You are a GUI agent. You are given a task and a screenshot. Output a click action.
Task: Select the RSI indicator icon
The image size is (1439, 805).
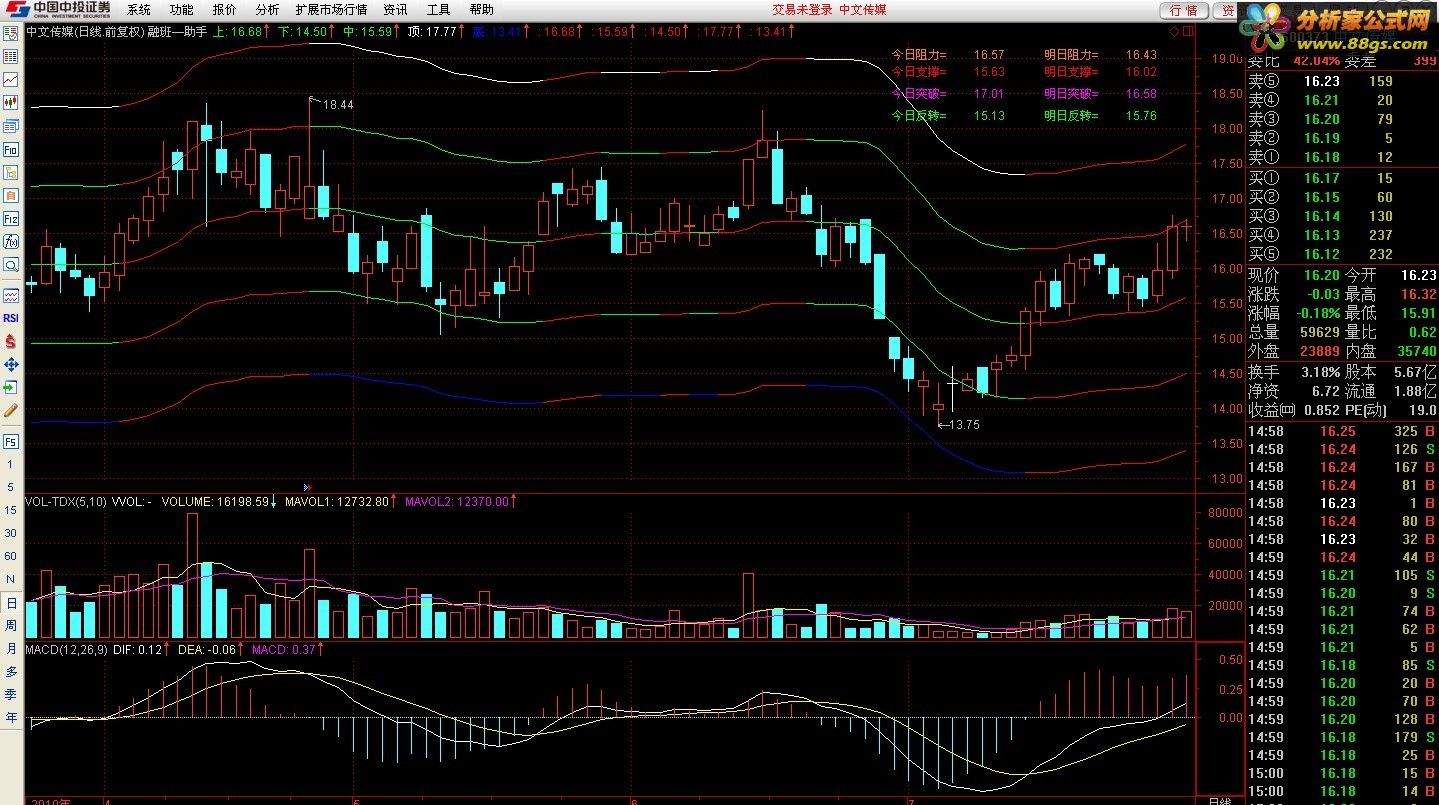tap(11, 318)
